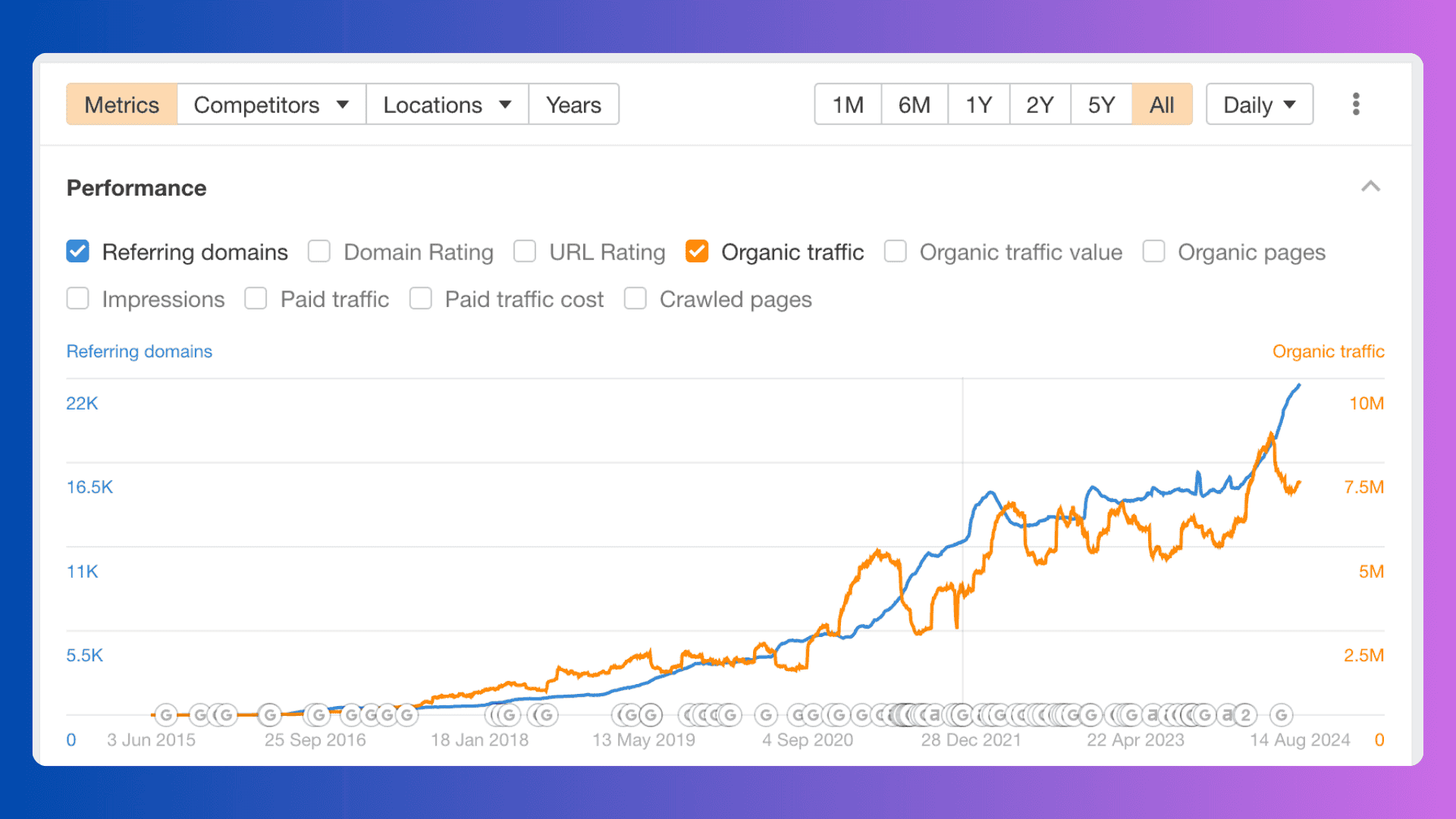This screenshot has height=819, width=1456.
Task: Click the orange 0 axis origin label
Action: coord(1379,740)
